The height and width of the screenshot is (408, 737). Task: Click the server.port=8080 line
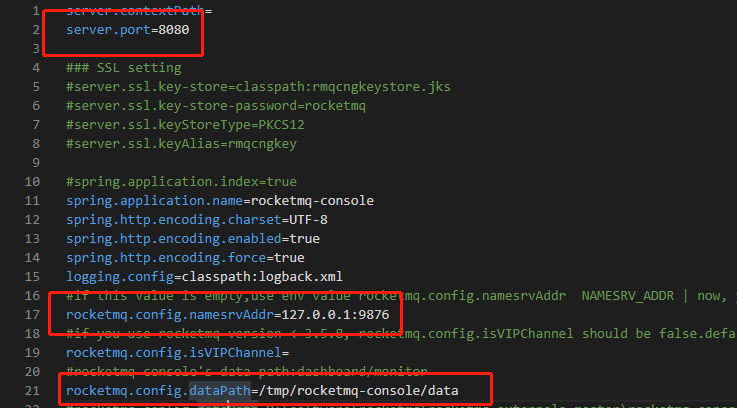pyautogui.click(x=127, y=30)
